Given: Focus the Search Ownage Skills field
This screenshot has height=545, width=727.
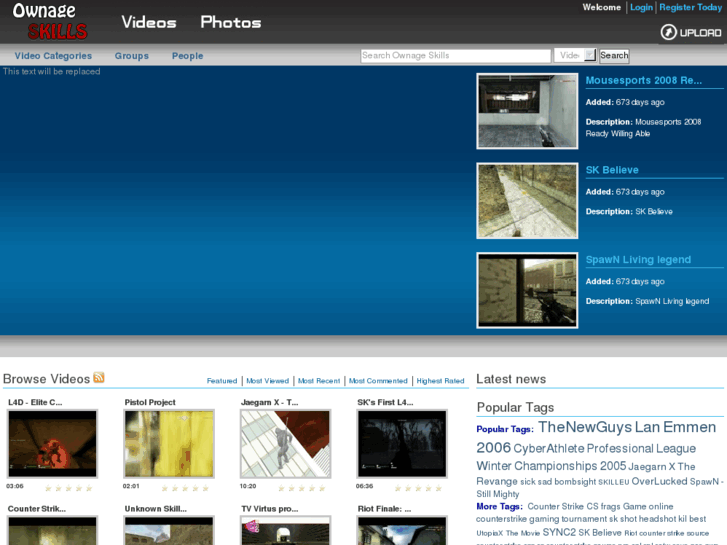Looking at the screenshot, I should click(x=455, y=56).
